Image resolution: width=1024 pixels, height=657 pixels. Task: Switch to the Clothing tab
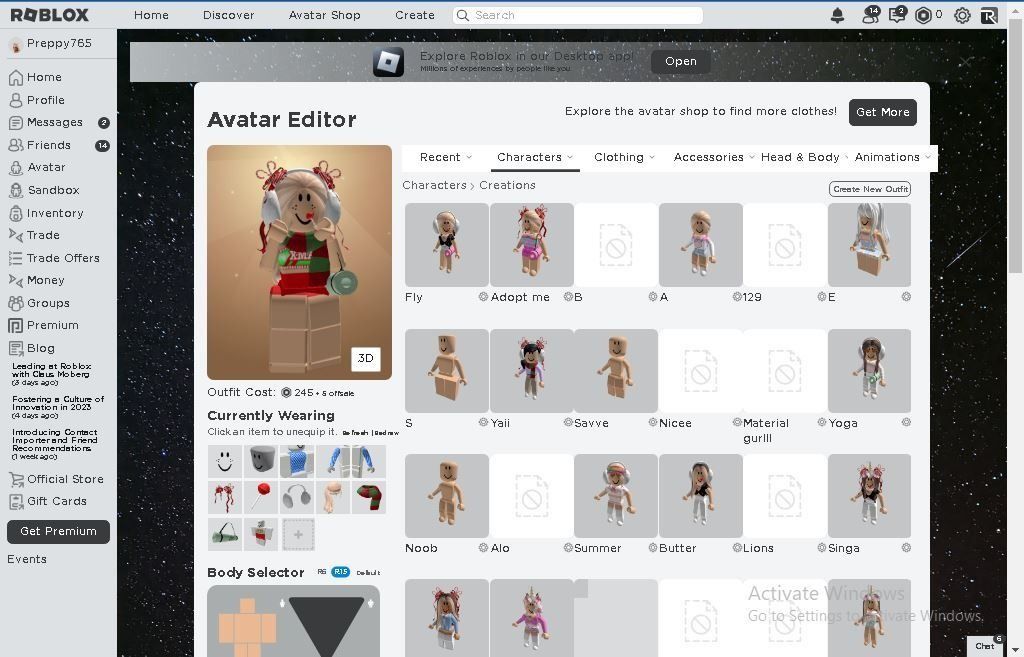pyautogui.click(x=622, y=157)
